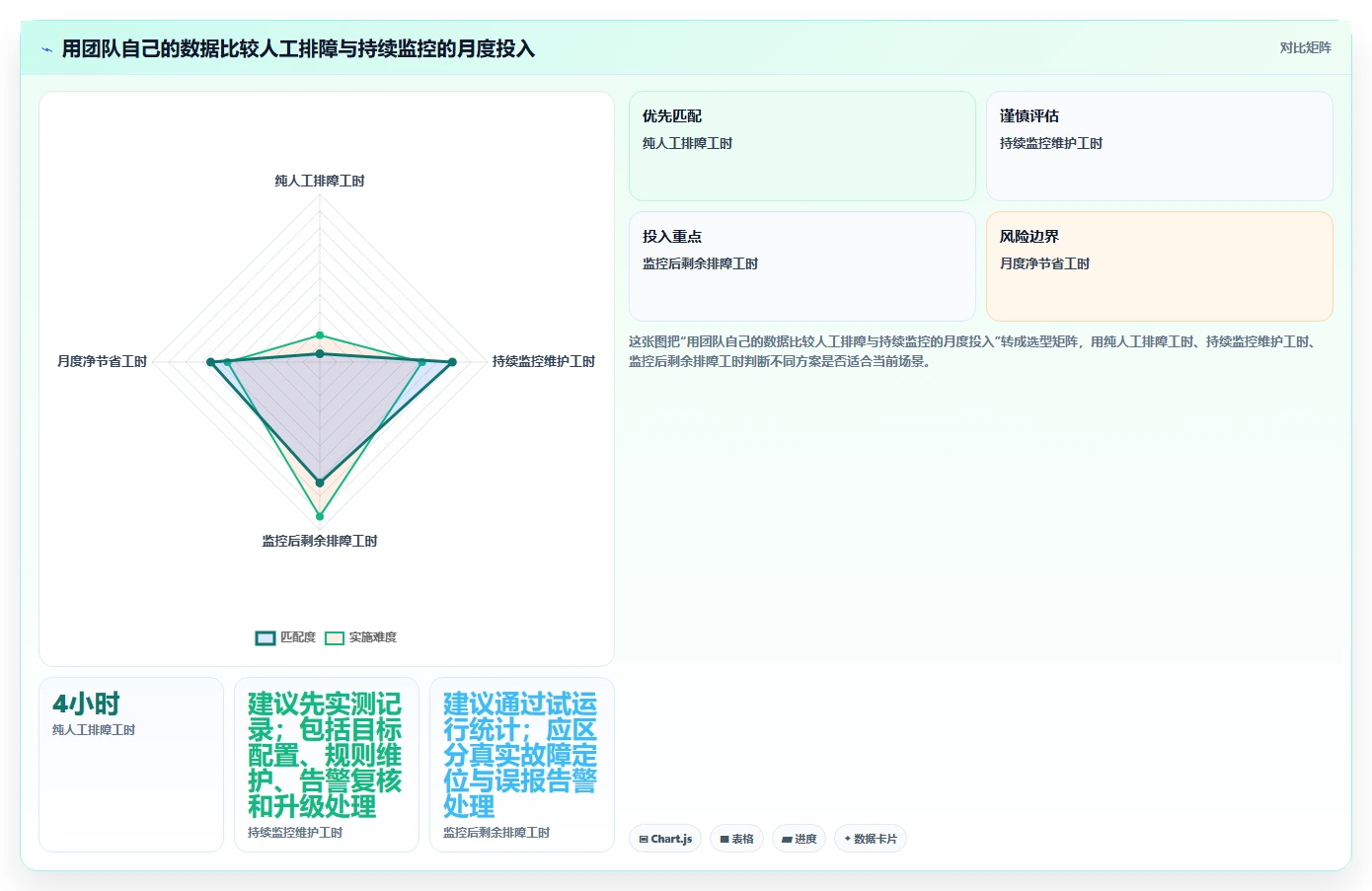Screen dimensions: 1372x891
Task: Click the 持续监控维护工时 subtitle in the 谨慎评估 card
Action: pos(1051,143)
